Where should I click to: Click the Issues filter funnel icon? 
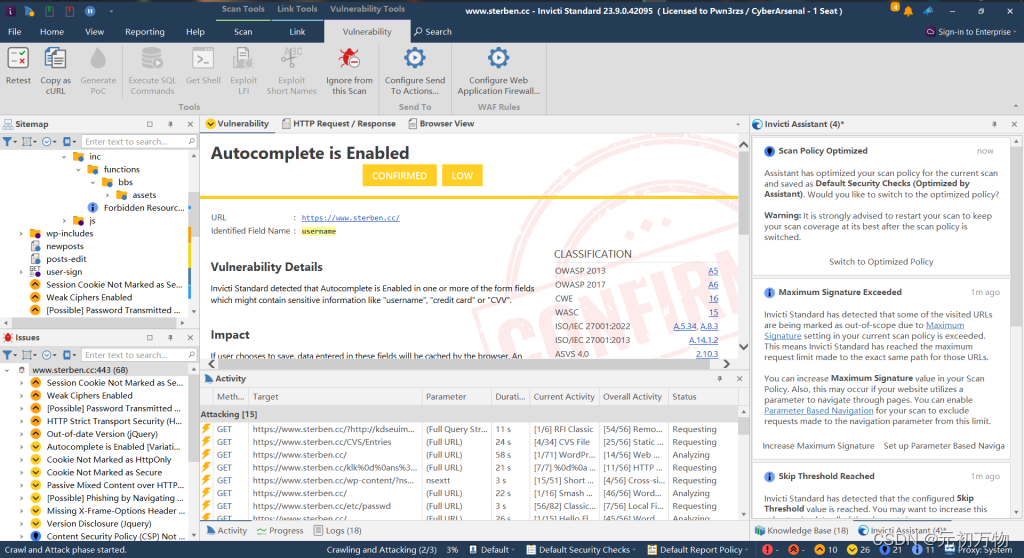tap(7, 355)
